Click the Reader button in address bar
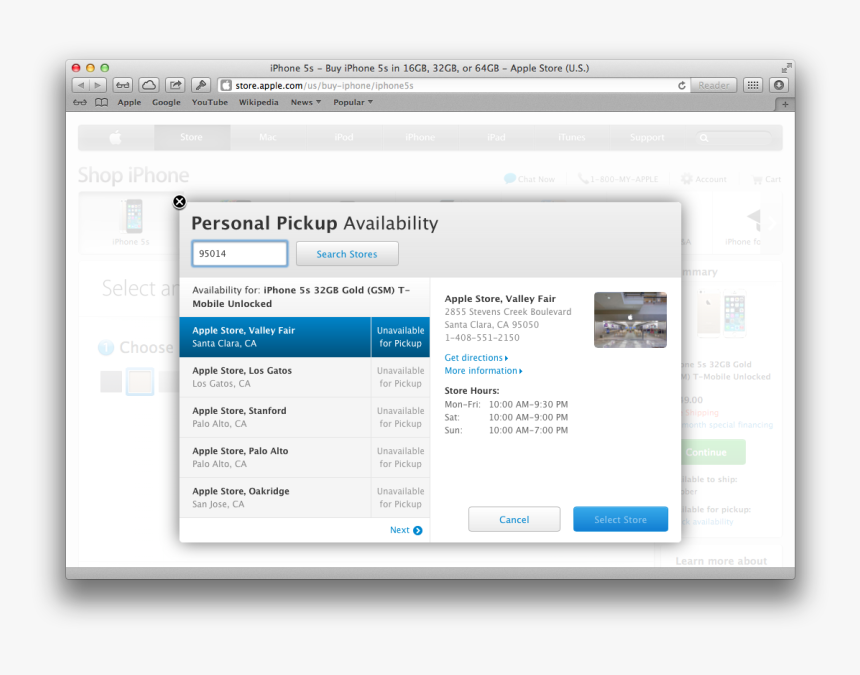 713,86
